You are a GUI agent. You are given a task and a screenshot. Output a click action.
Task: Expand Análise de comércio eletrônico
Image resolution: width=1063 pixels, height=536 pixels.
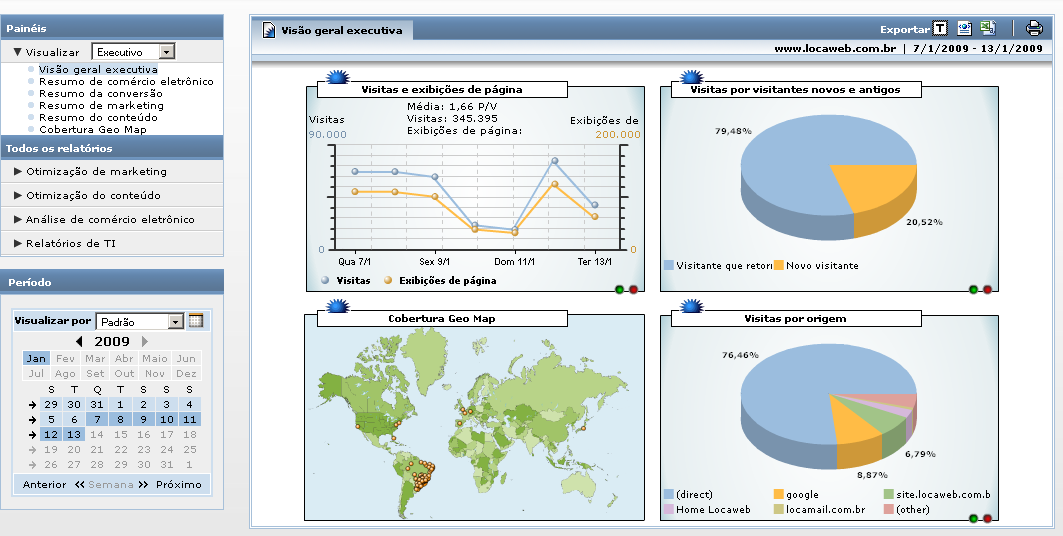112,220
